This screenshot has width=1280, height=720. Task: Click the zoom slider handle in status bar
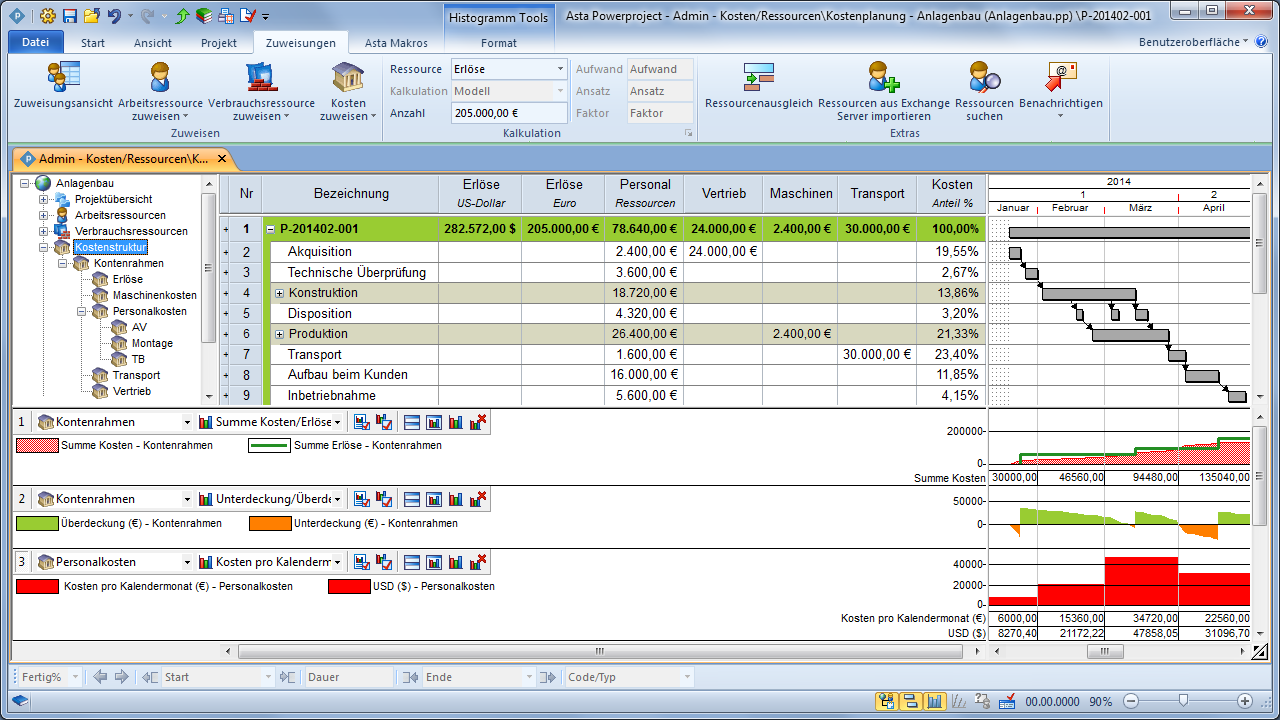(x=1184, y=701)
